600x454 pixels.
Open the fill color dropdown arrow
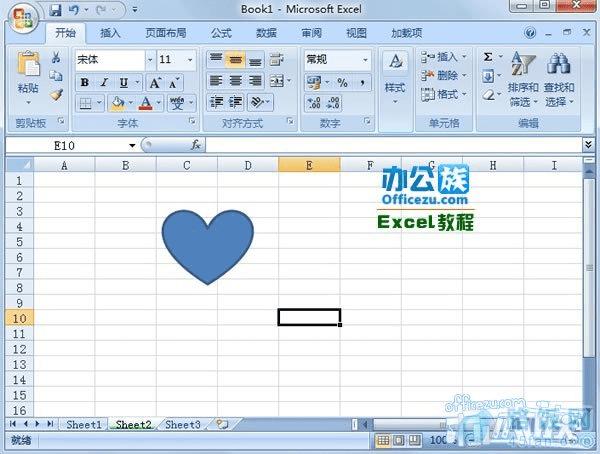tap(130, 103)
